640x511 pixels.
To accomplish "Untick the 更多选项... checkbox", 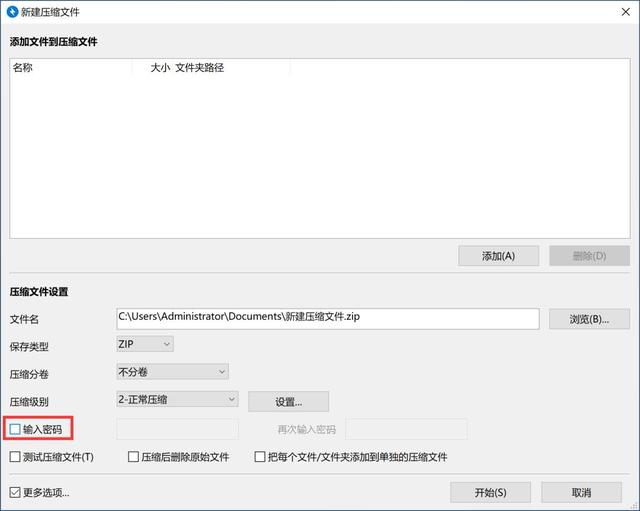I will point(15,492).
